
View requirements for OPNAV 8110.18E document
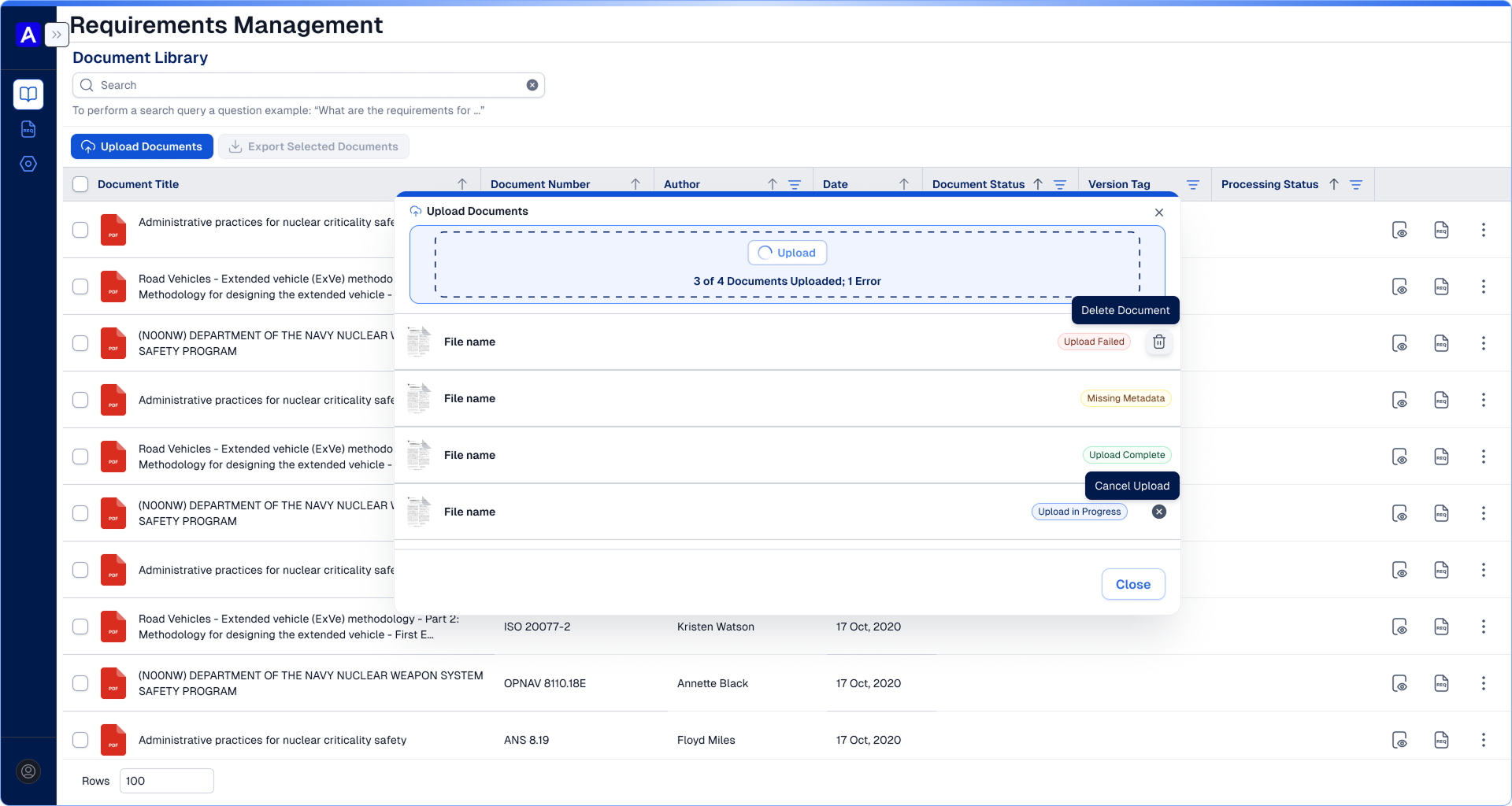[1441, 683]
